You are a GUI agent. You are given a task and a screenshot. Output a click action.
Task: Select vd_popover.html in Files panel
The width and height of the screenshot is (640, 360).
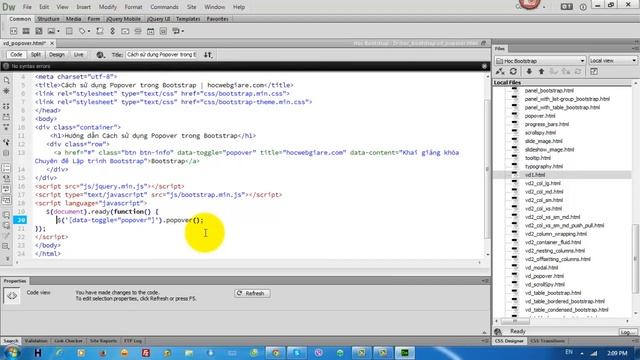(544, 276)
